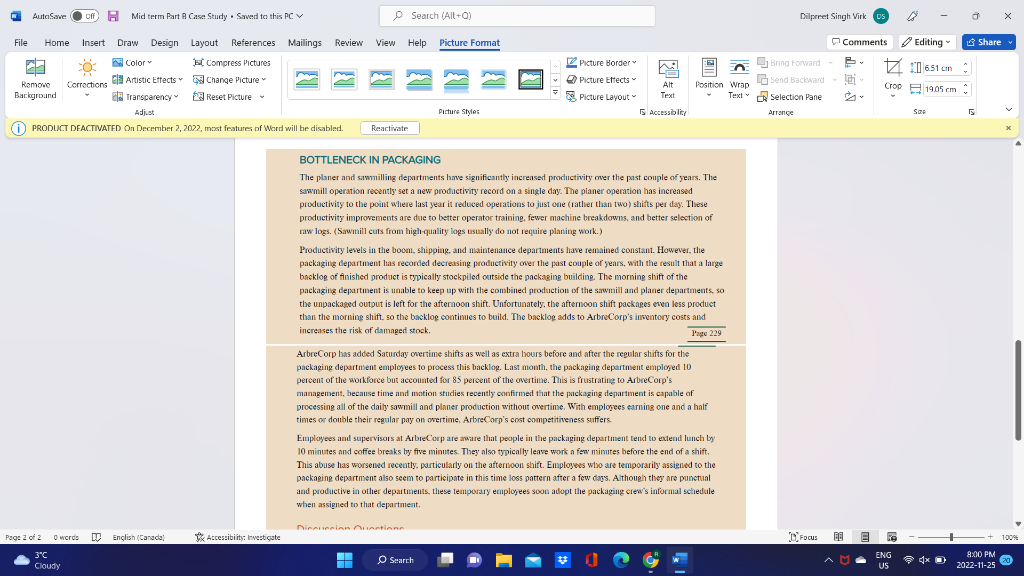
Task: Open Google Chrome from taskbar
Action: tap(650, 560)
